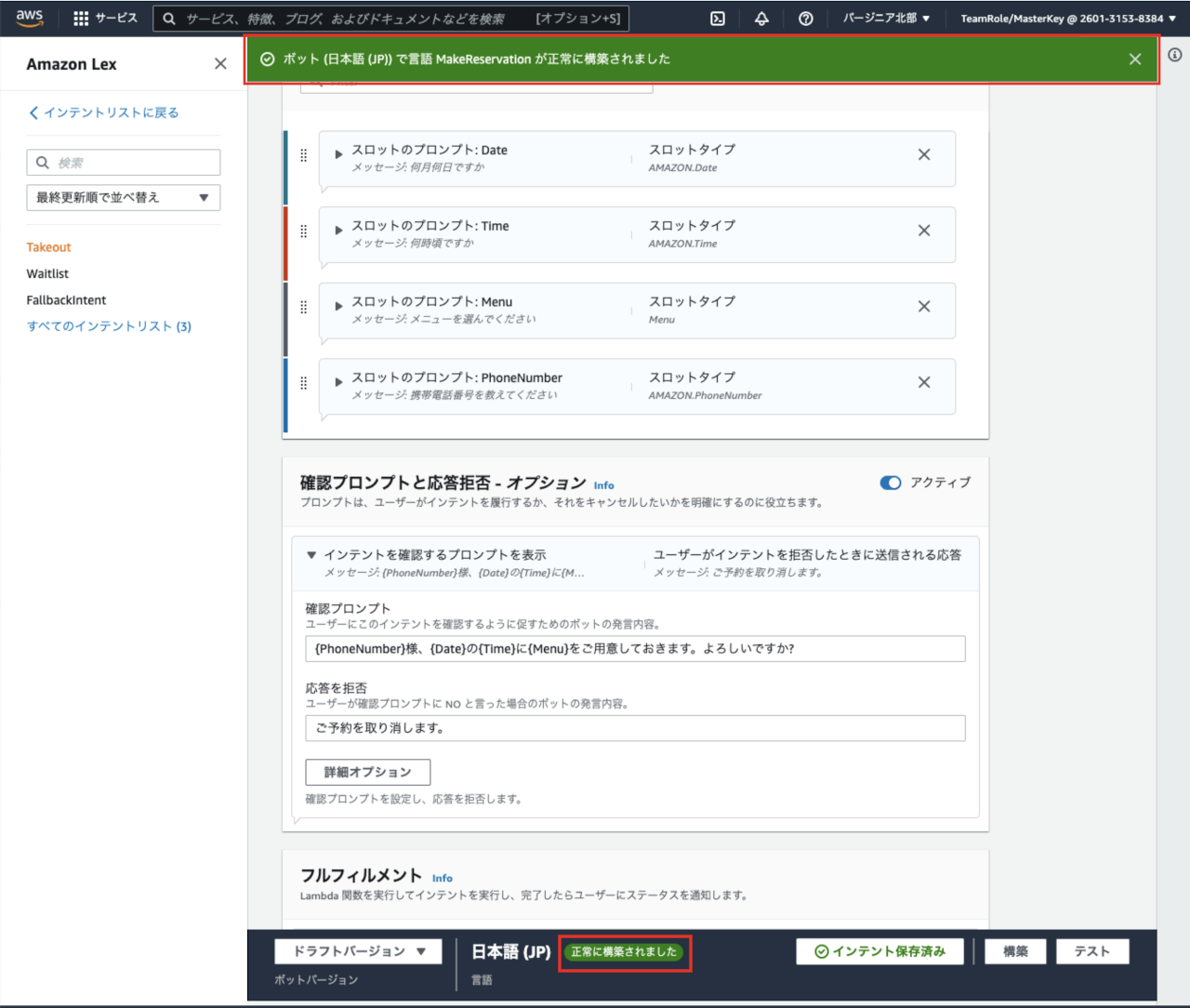
Task: Grab drag handle for PhoneNumber slot
Action: point(303,383)
